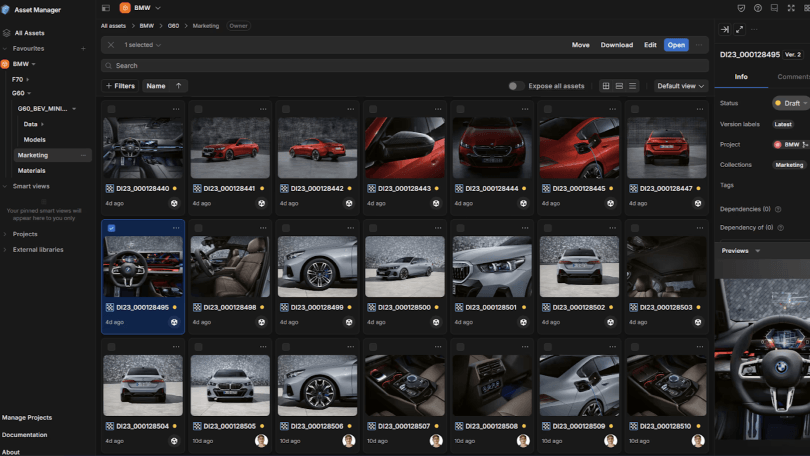Check the DI23_000128440 asset checkbox

click(111, 109)
